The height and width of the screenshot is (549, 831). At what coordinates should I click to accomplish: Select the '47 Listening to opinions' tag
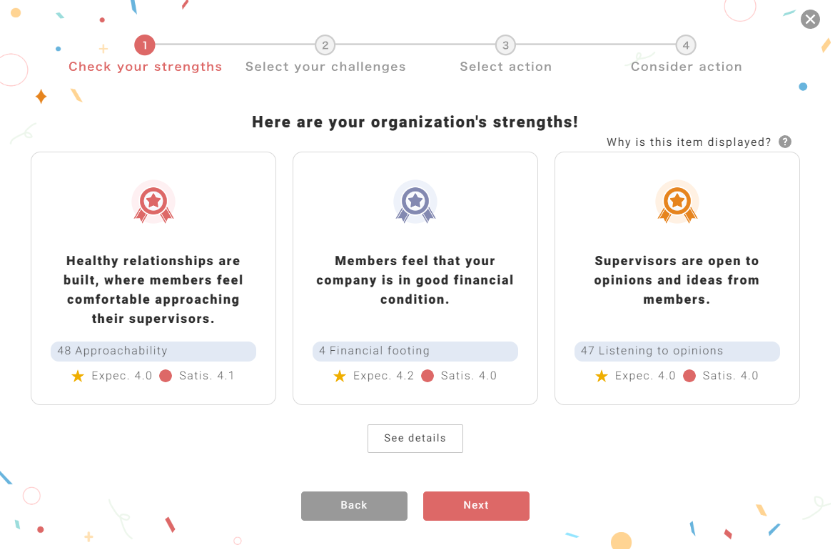tap(677, 351)
